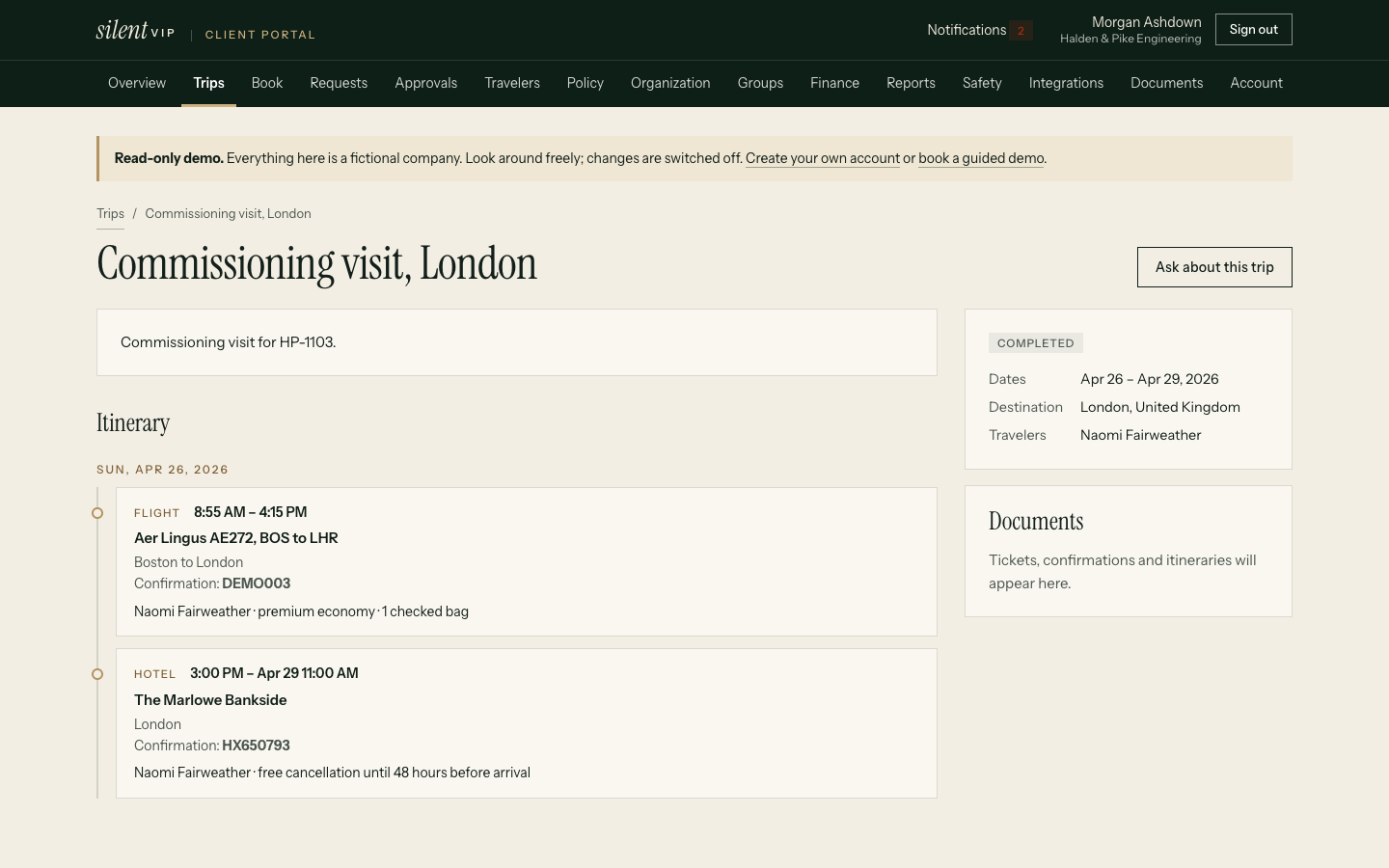Click the Documents heading in the side panel

click(x=1036, y=522)
